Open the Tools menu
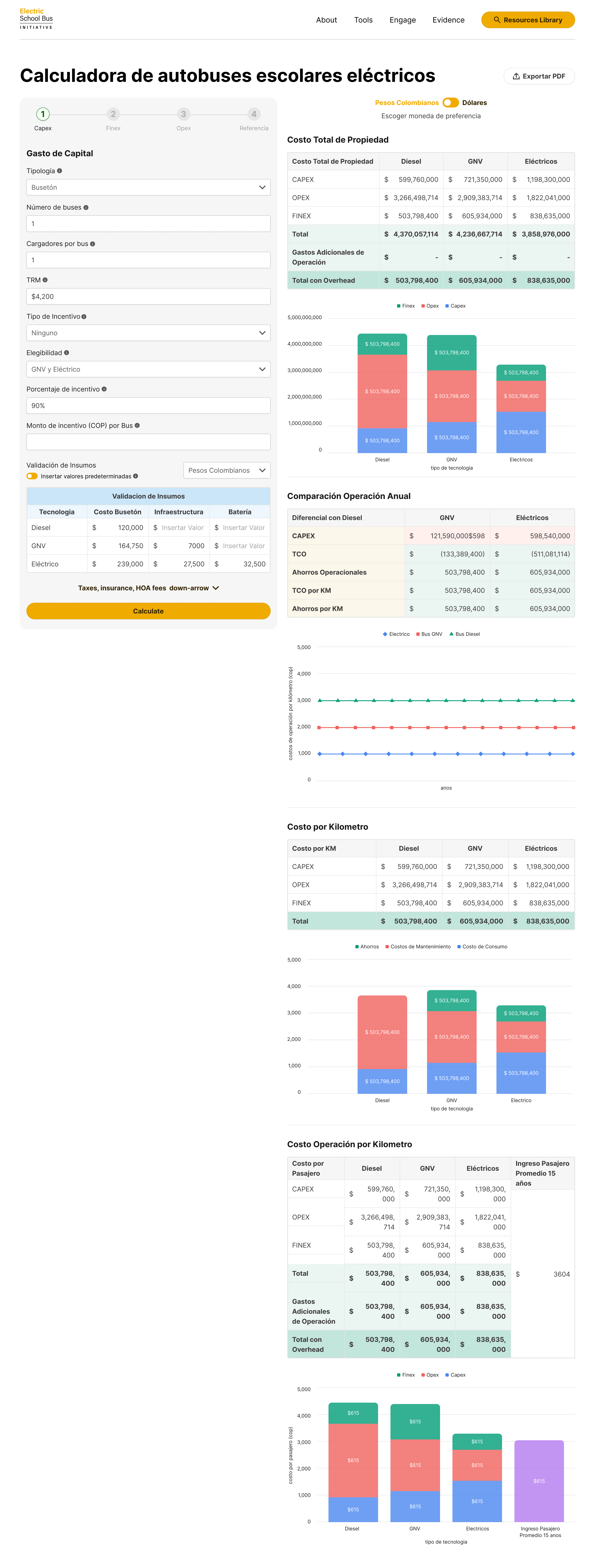This screenshot has width=595, height=1568. (x=363, y=20)
